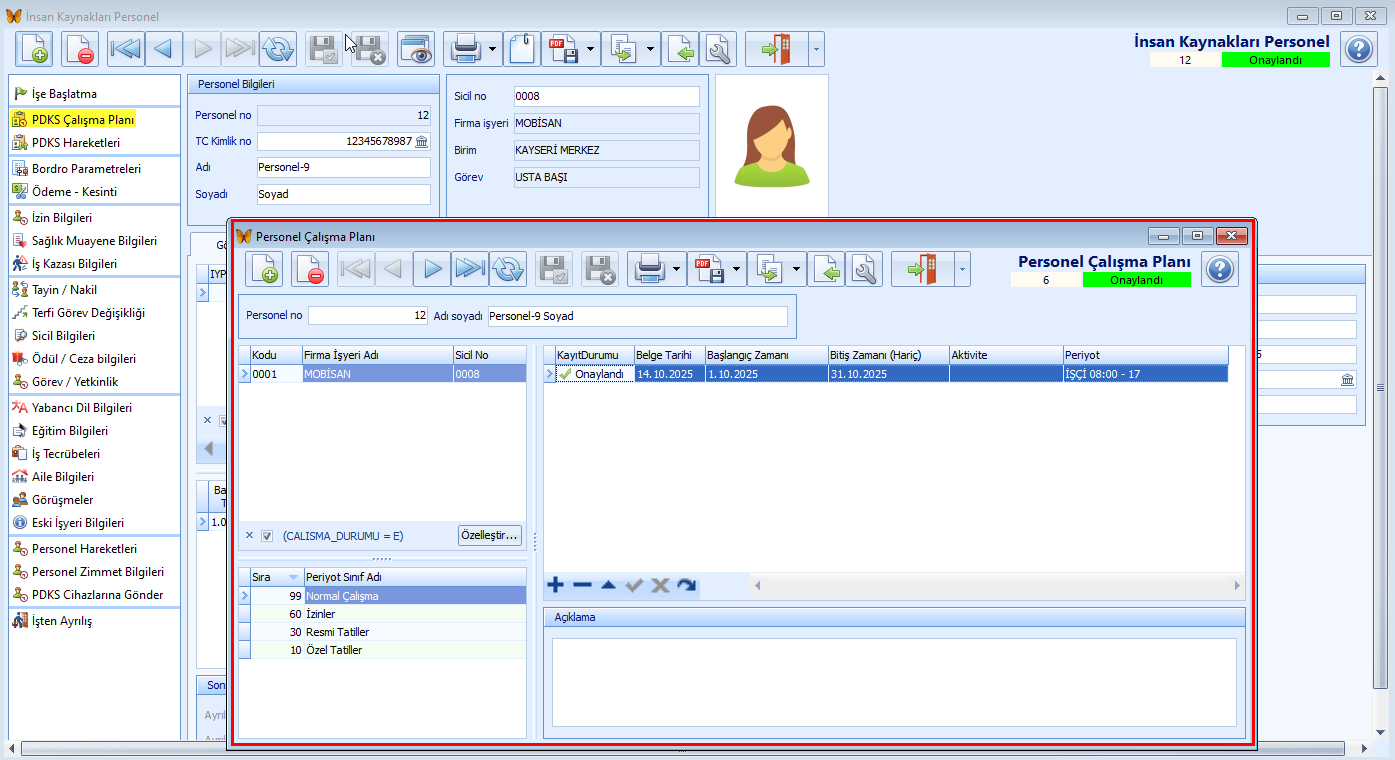
Task: Click new record icon in Personel Çalışma Planı toolbar
Action: [x=264, y=269]
